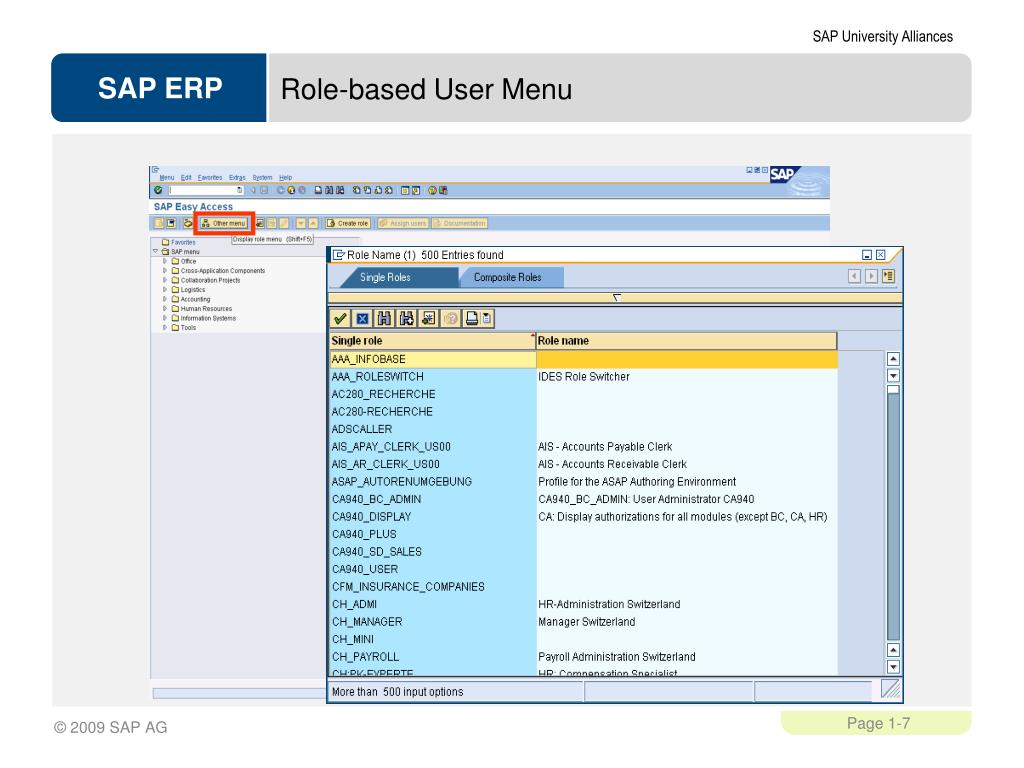Screen dimensions: 1024x768
Task: Click the Copy checkmark in Role Name dialog
Action: 340,318
